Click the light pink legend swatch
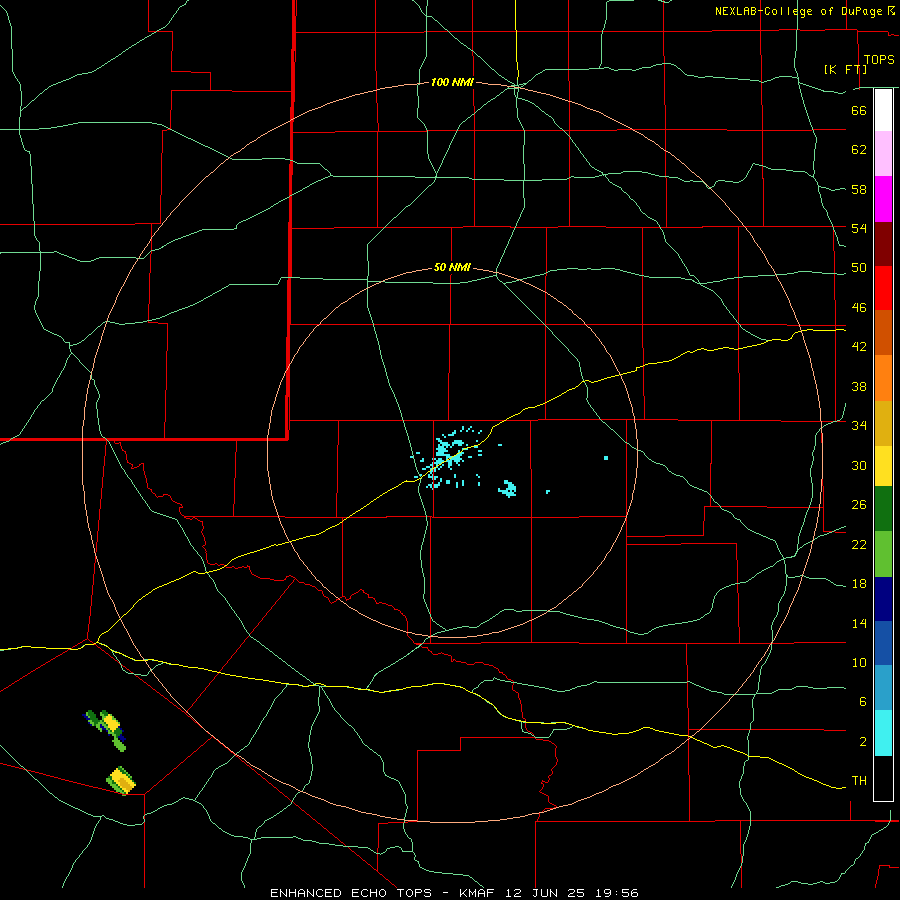900x900 pixels. click(883, 153)
